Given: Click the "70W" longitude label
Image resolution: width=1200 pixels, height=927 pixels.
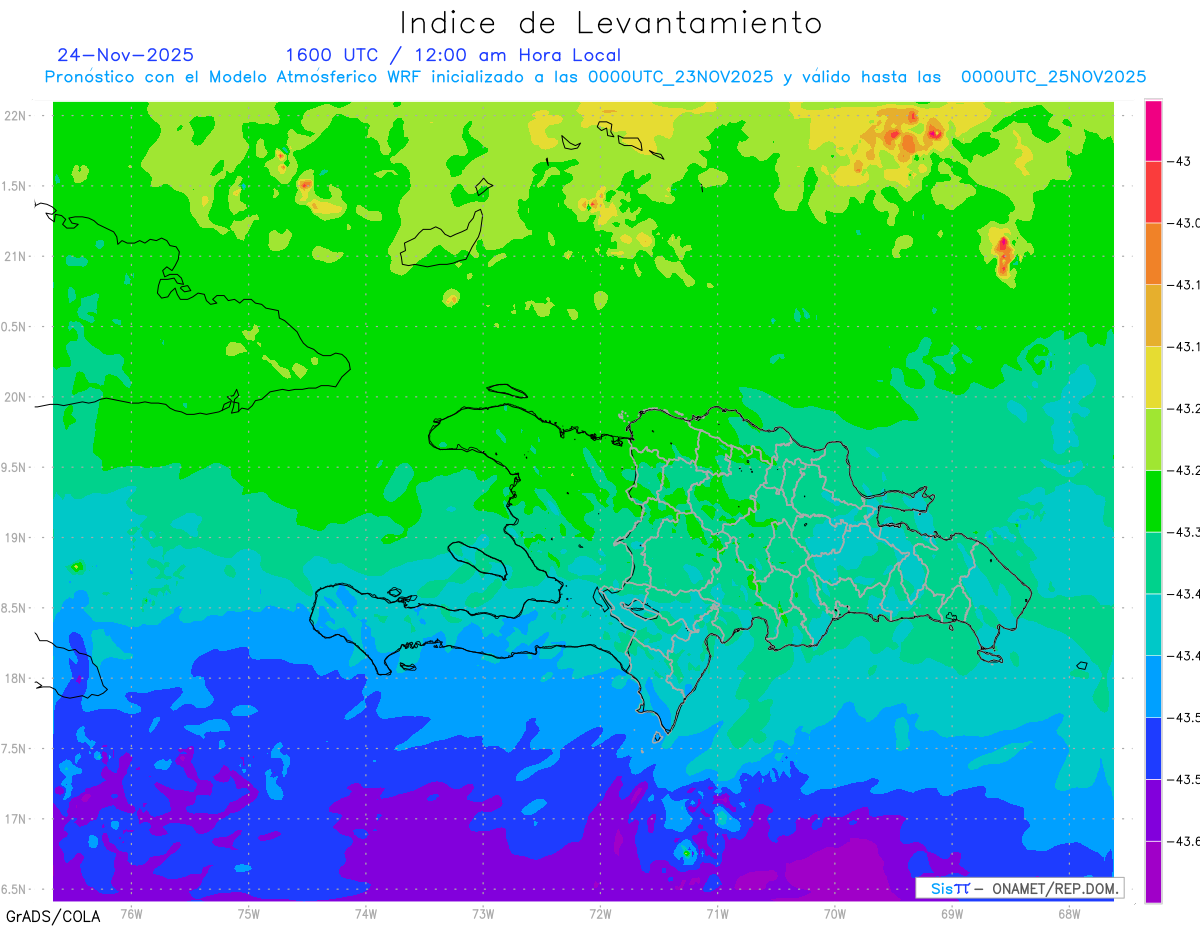Looking at the screenshot, I should (x=834, y=913).
